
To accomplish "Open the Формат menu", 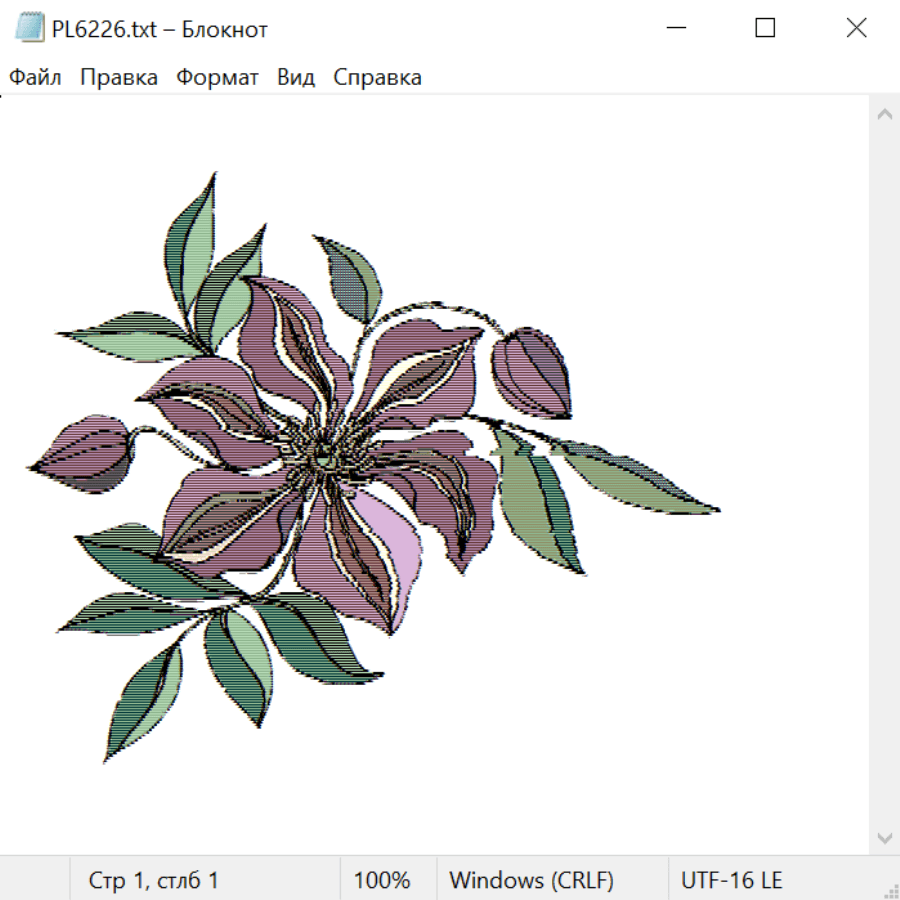I will (217, 77).
